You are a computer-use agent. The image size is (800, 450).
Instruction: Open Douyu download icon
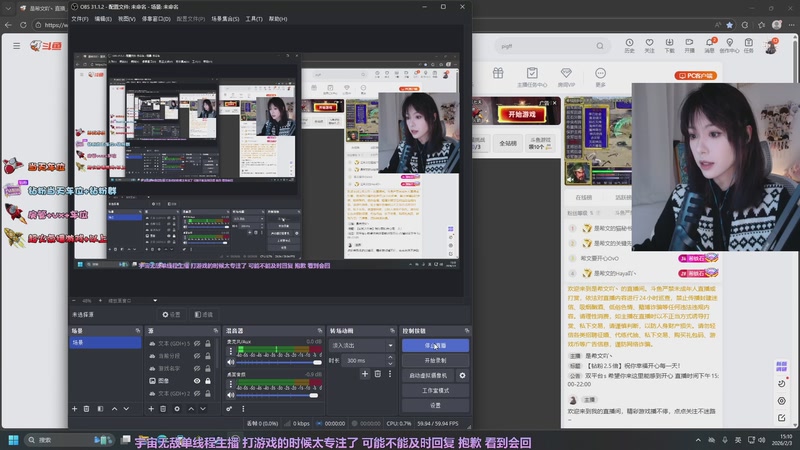[x=669, y=45]
